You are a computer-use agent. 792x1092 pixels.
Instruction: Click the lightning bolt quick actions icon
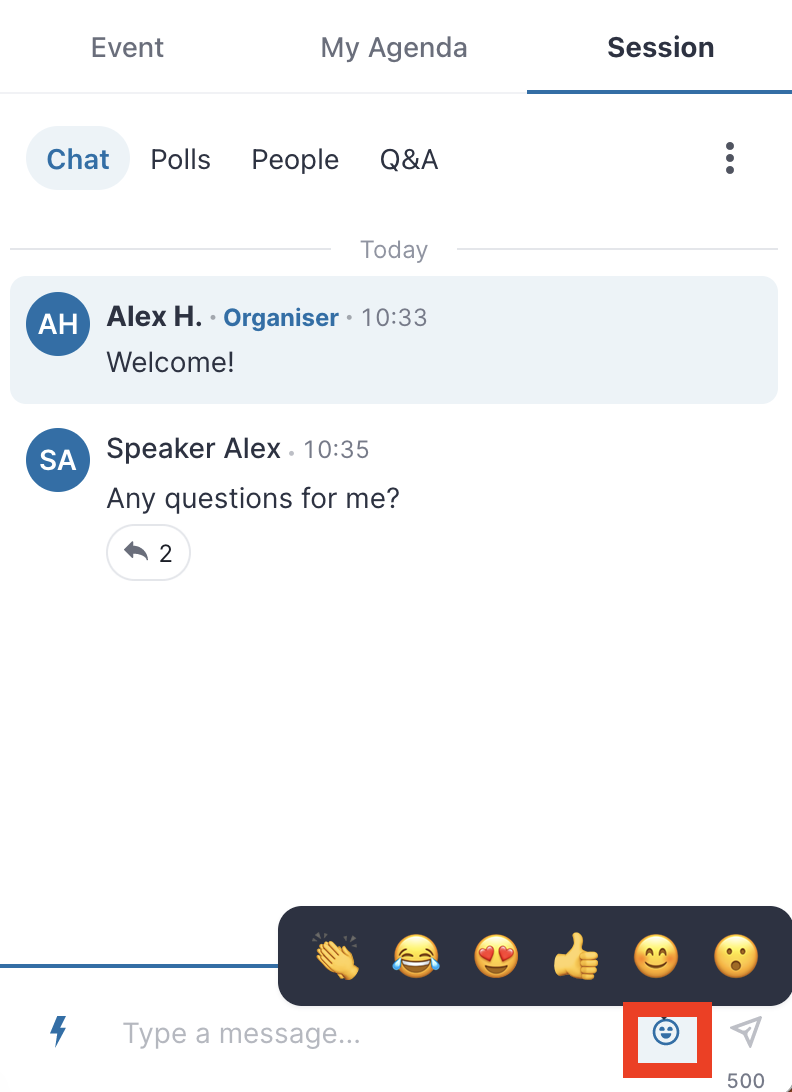[x=59, y=1031]
